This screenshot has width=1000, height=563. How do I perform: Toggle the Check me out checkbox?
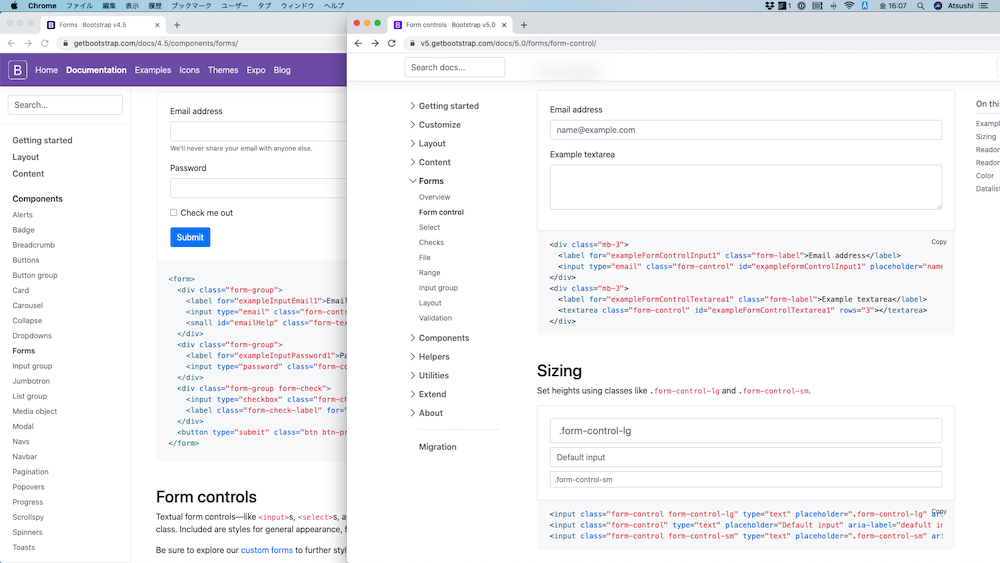pyautogui.click(x=173, y=212)
